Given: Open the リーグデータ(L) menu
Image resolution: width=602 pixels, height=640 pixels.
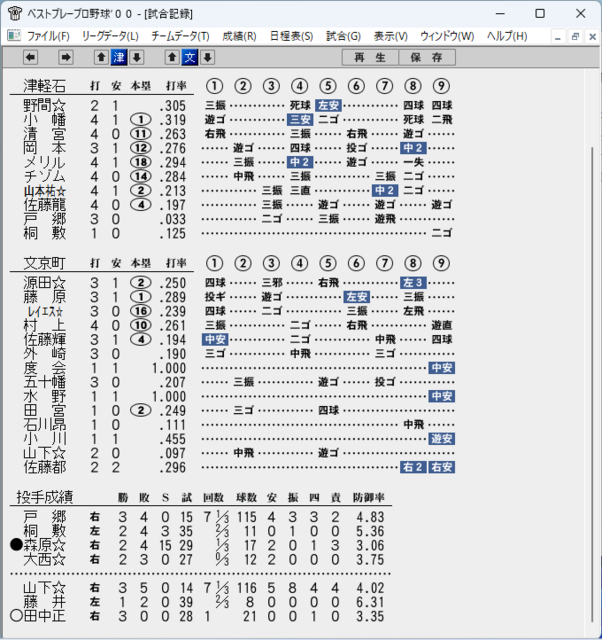Looking at the screenshot, I should click(110, 36).
